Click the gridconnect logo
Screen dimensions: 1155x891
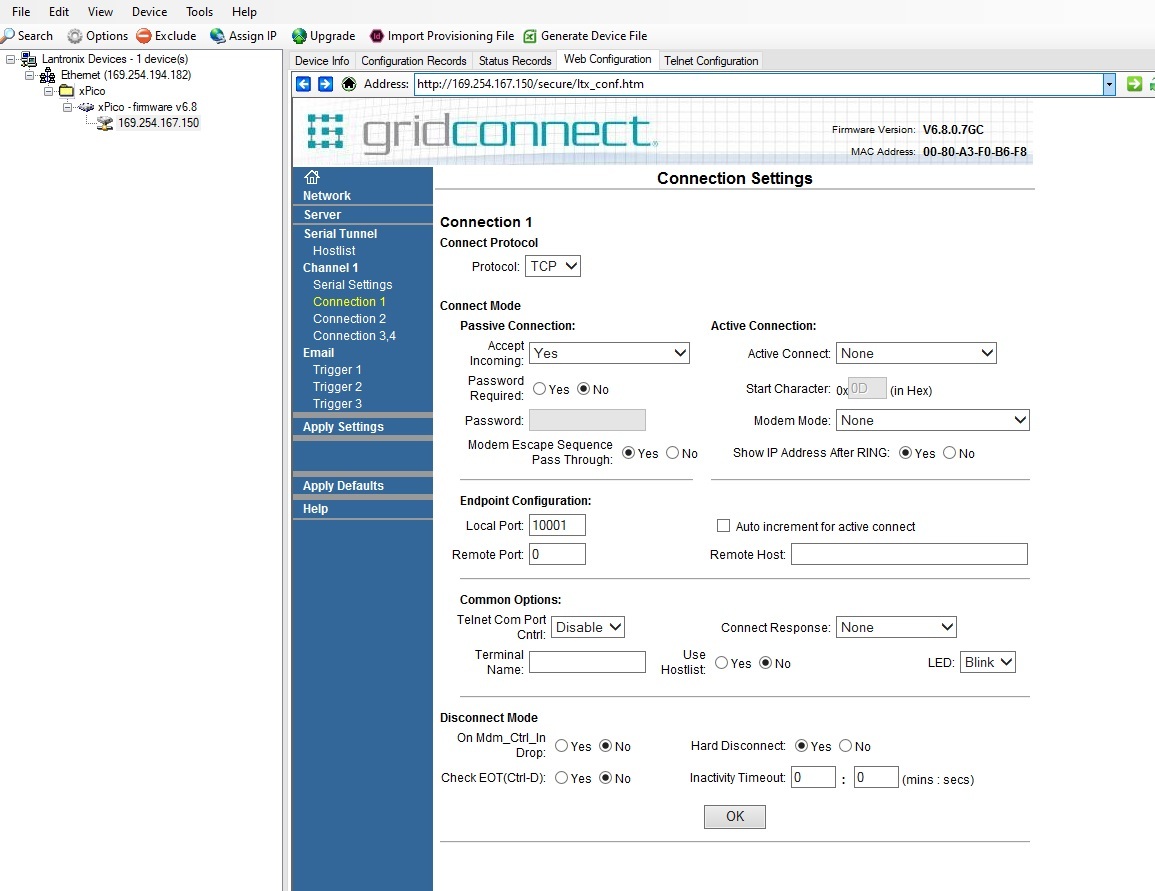pyautogui.click(x=482, y=133)
